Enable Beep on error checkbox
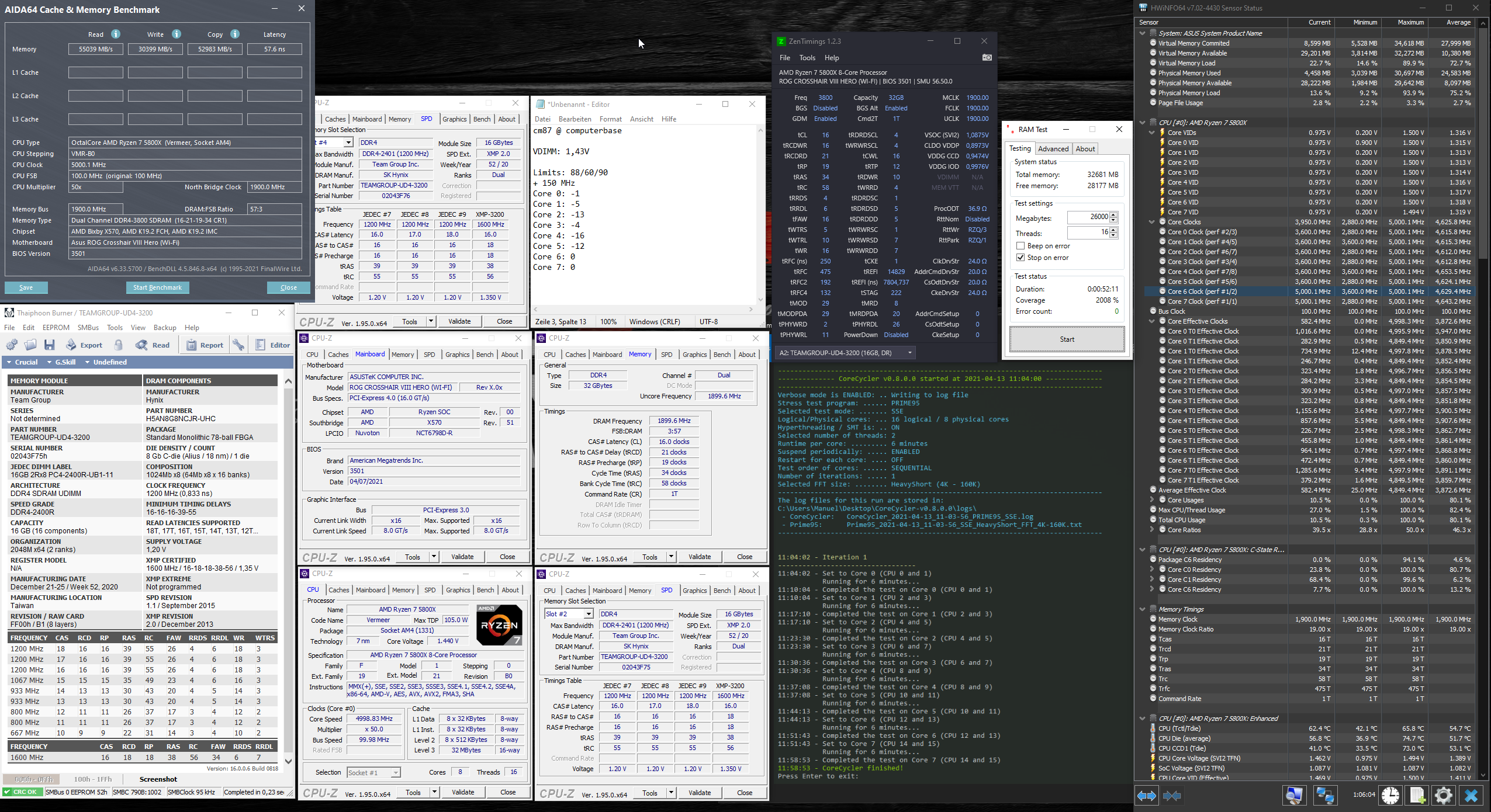This screenshot has height=812, width=1491. pos(1020,246)
